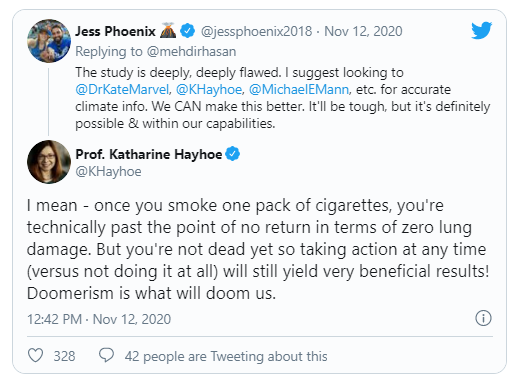The width and height of the screenshot is (514, 383).
Task: Open Jess Phoenix's profile picture
Action: tap(49, 41)
